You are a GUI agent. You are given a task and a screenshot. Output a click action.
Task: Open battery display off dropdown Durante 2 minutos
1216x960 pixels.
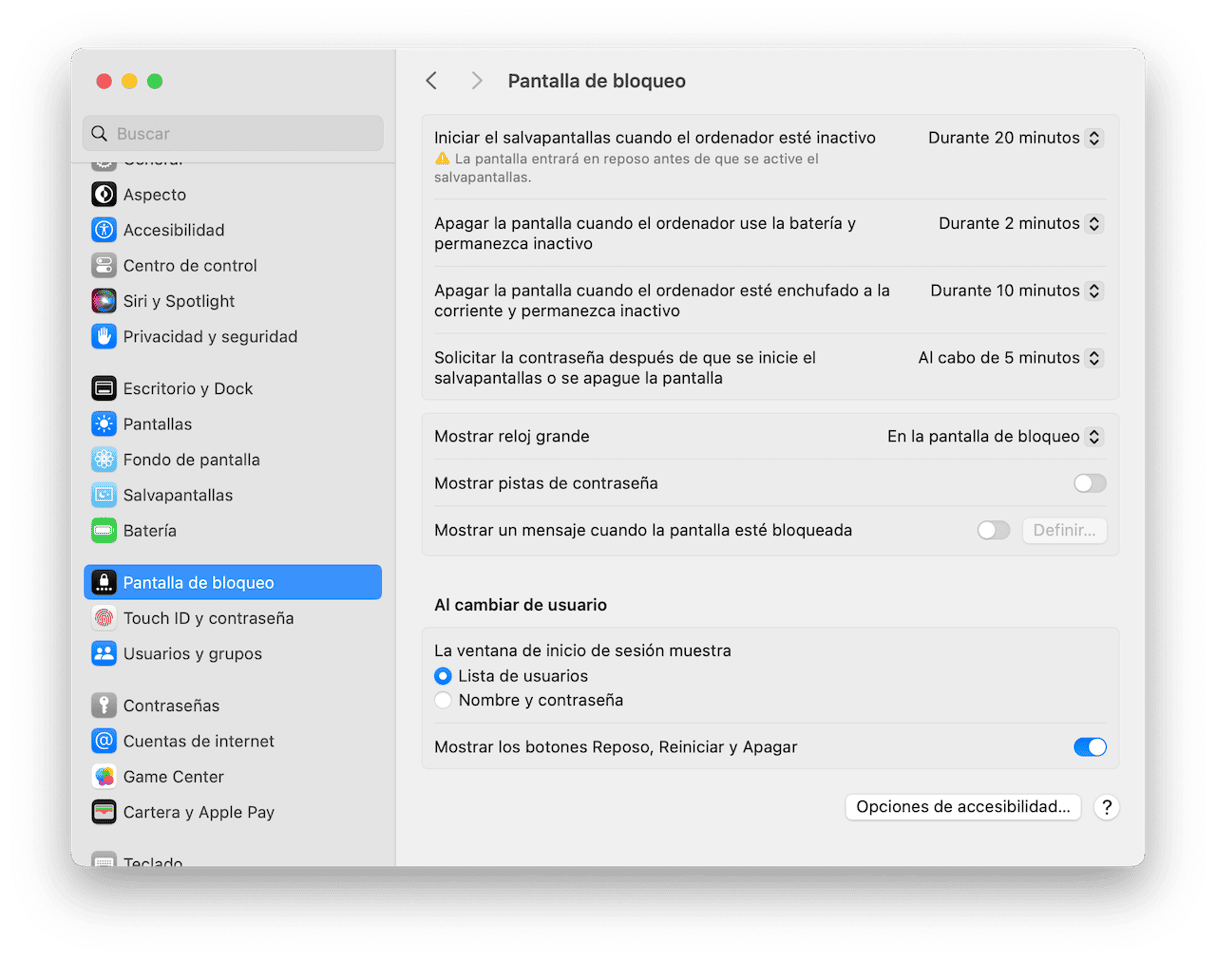tap(1020, 224)
